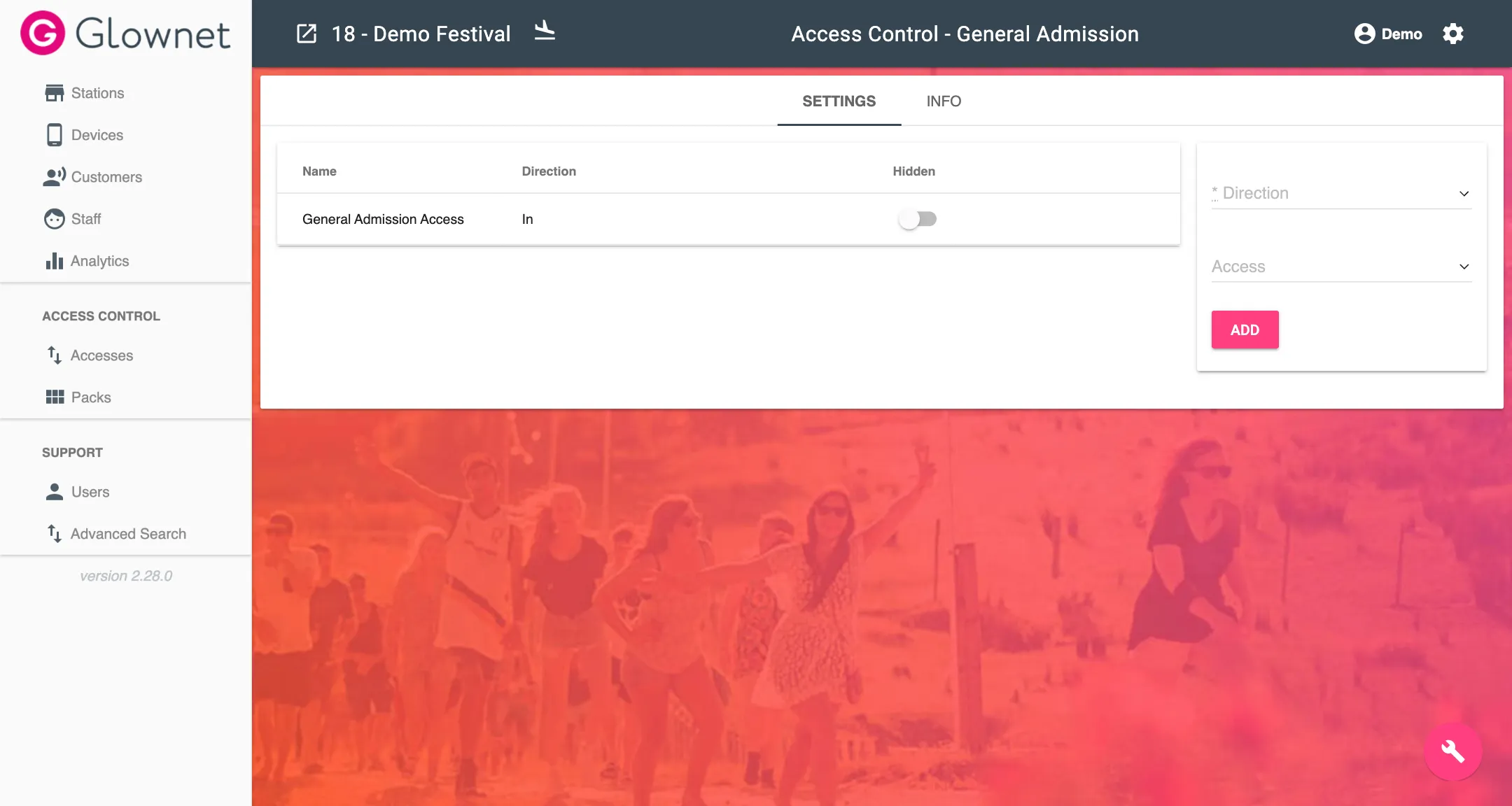Viewport: 1512px width, 806px height.
Task: Click the 18 - Demo Festival title
Action: [421, 34]
